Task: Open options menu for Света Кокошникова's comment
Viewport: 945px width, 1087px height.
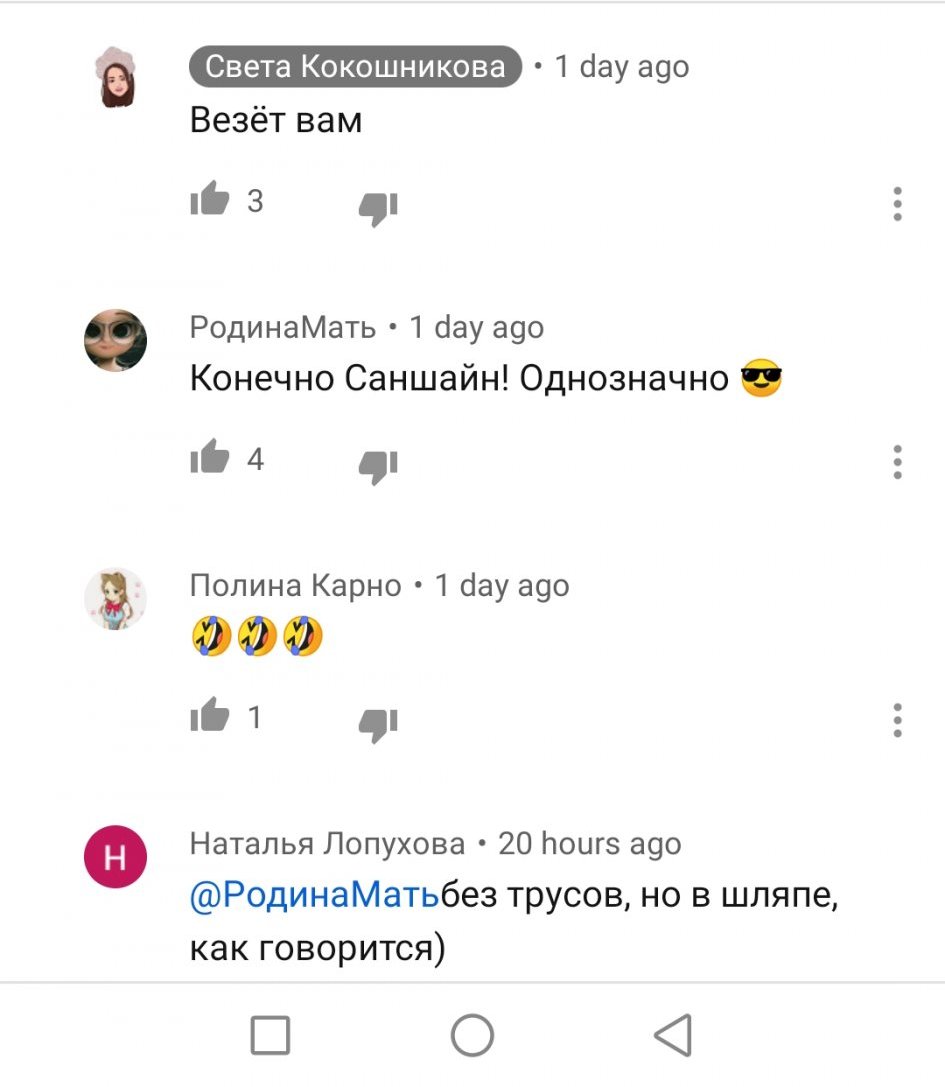Action: click(x=897, y=204)
